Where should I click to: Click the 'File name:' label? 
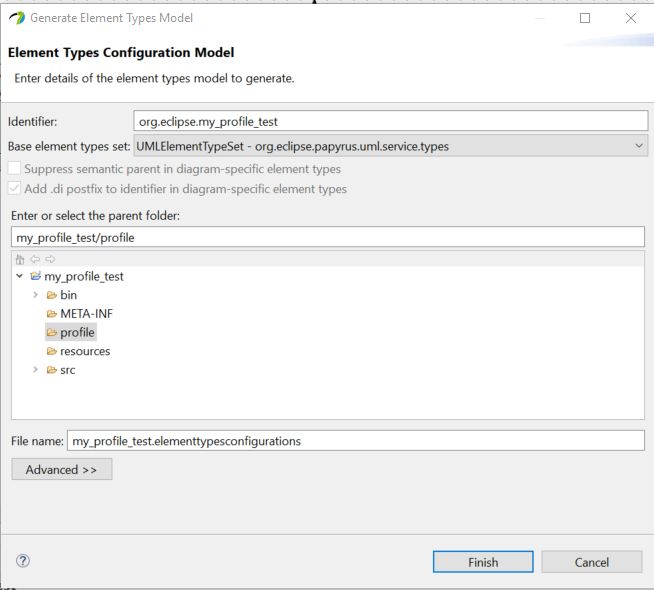[x=37, y=441]
